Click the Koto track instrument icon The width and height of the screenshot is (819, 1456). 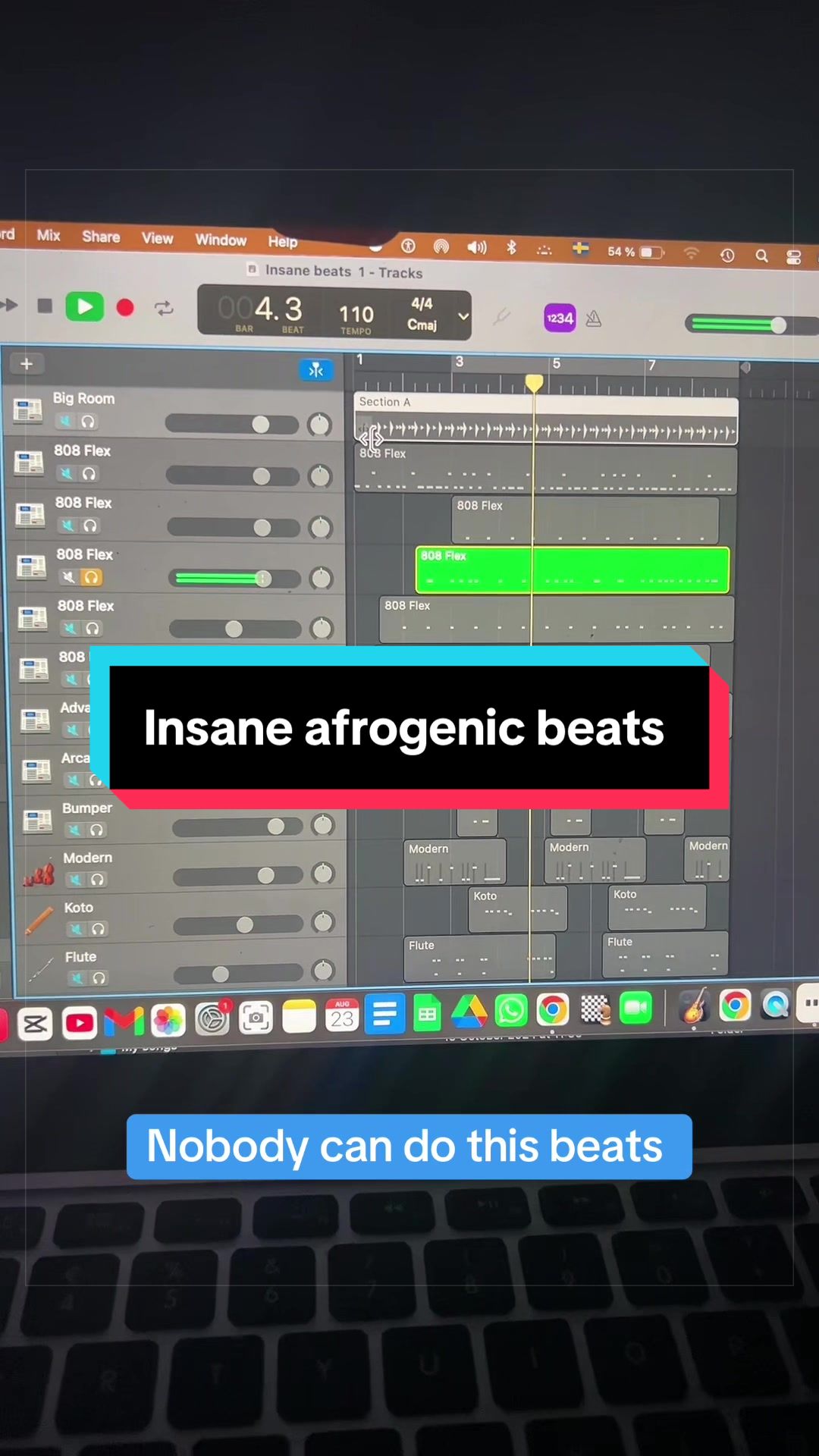tap(39, 921)
